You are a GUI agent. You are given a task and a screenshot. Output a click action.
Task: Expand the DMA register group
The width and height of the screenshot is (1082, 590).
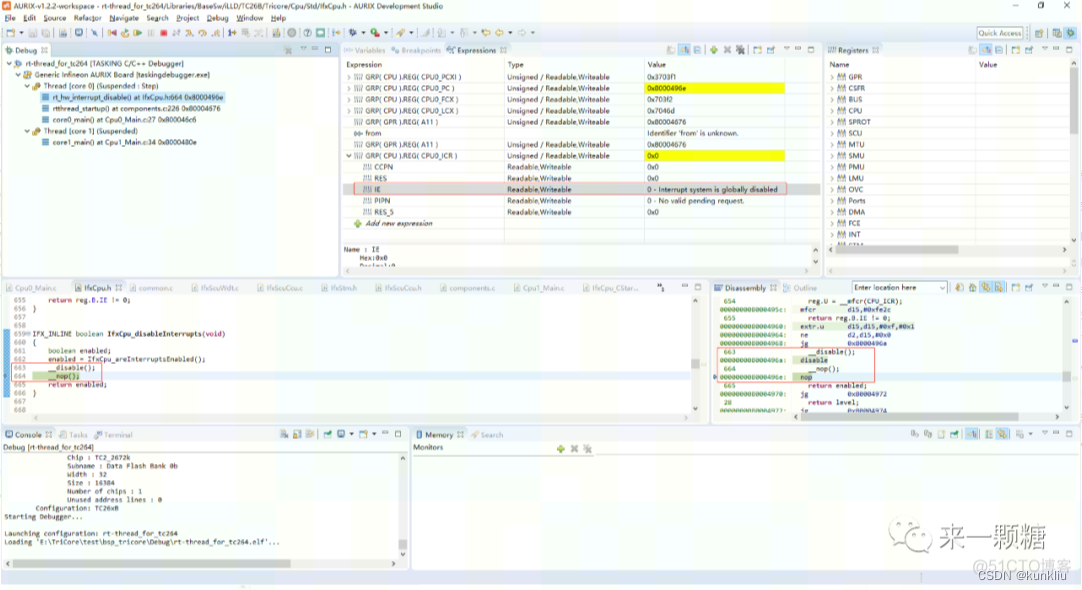point(832,213)
